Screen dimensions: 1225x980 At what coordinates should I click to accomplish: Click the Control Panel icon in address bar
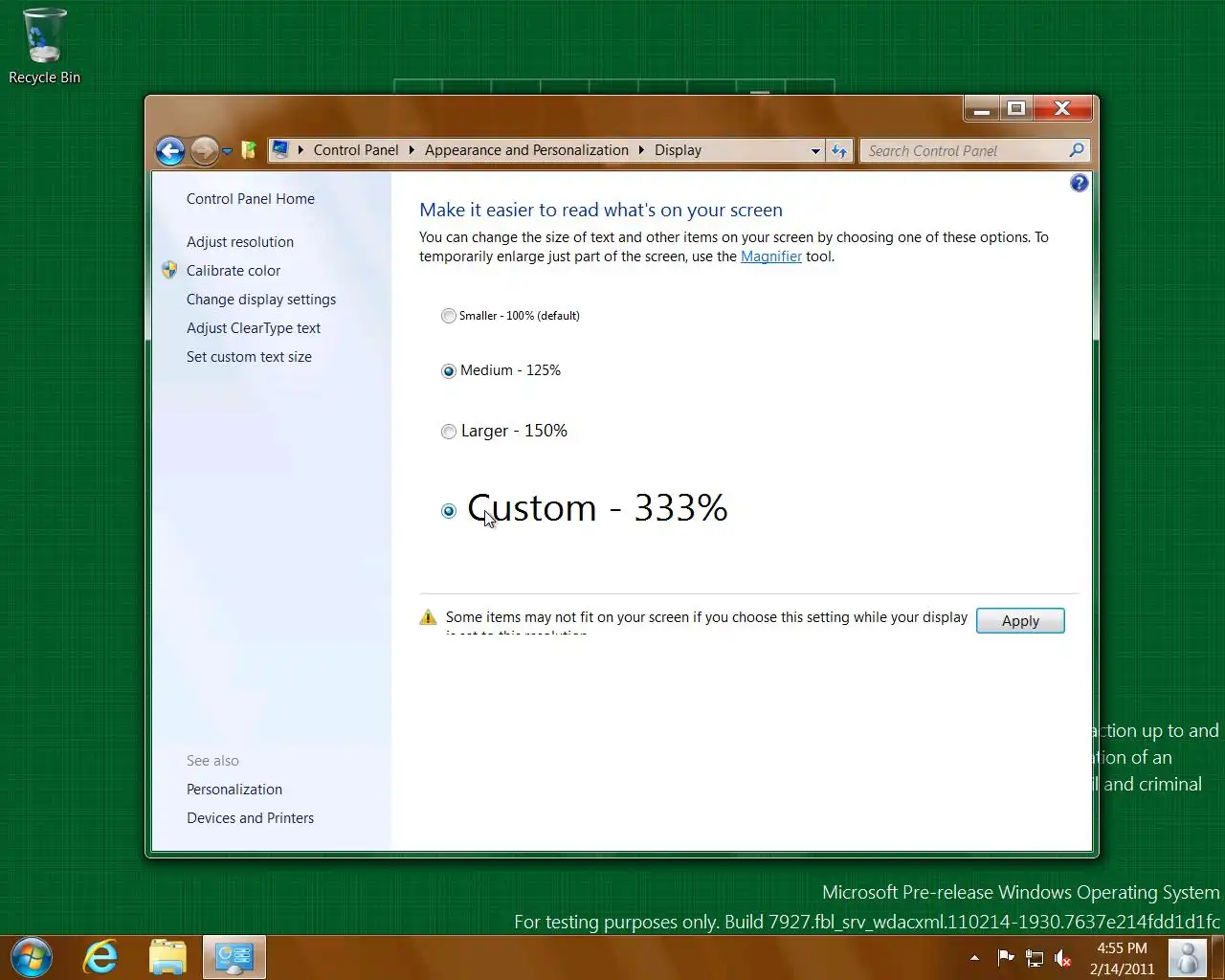(x=280, y=149)
